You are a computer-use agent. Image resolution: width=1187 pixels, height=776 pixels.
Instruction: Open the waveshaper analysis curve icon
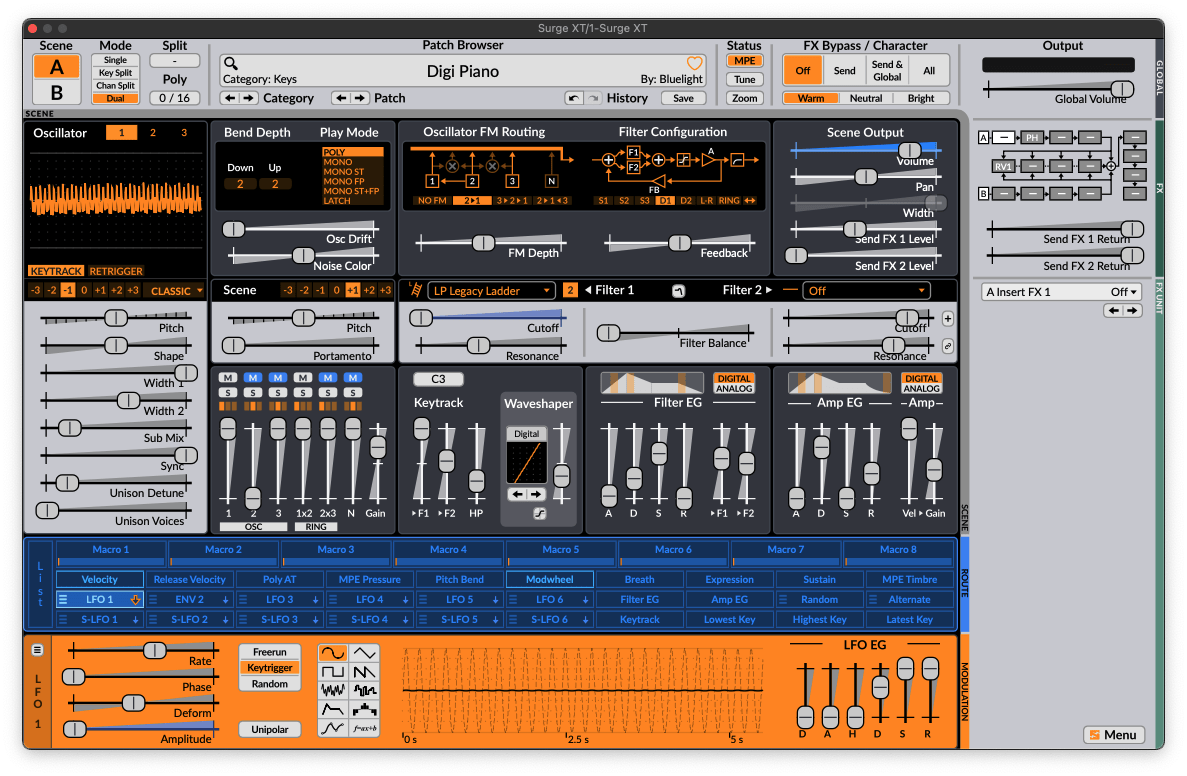(539, 513)
